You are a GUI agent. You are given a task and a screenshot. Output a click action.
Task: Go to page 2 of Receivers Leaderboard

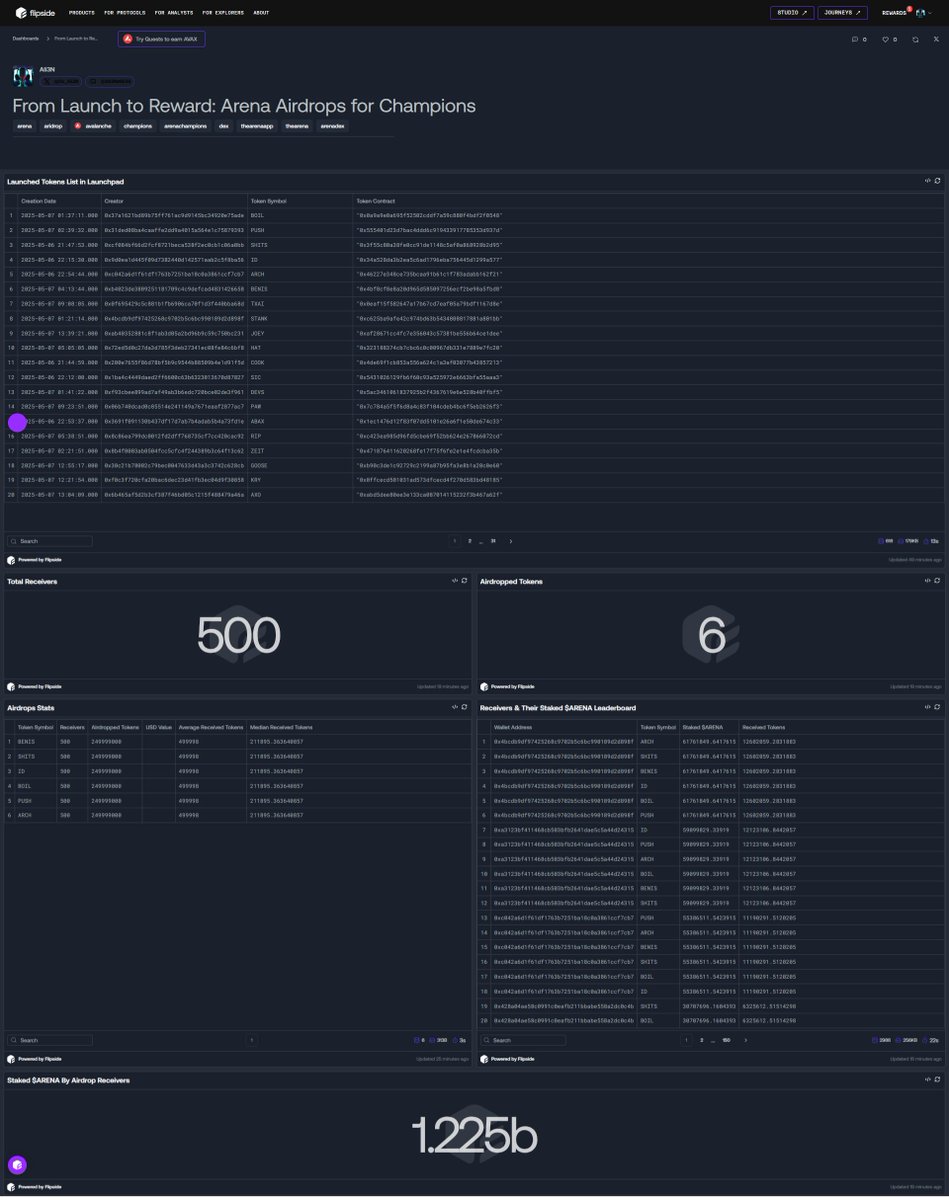[x=701, y=1040]
